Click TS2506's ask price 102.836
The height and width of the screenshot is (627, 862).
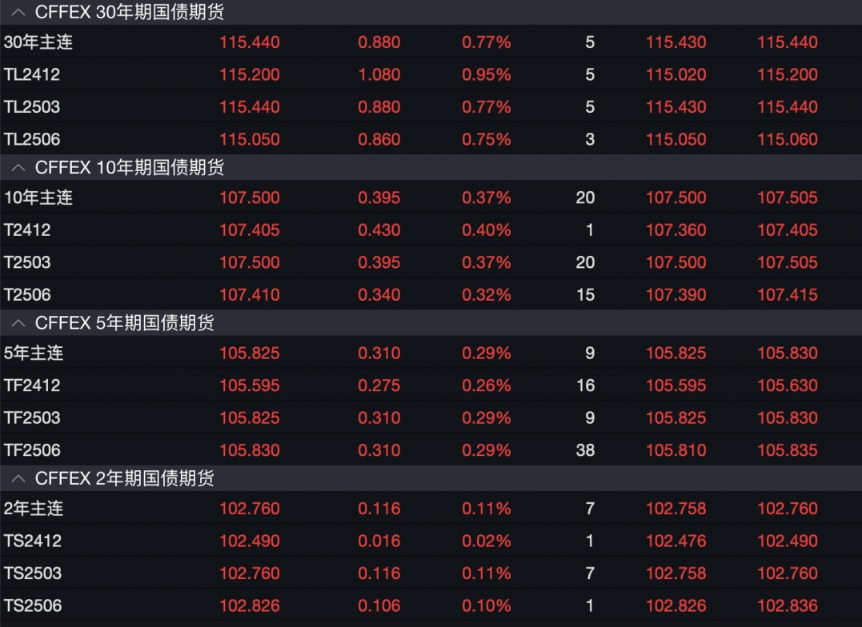(x=787, y=606)
